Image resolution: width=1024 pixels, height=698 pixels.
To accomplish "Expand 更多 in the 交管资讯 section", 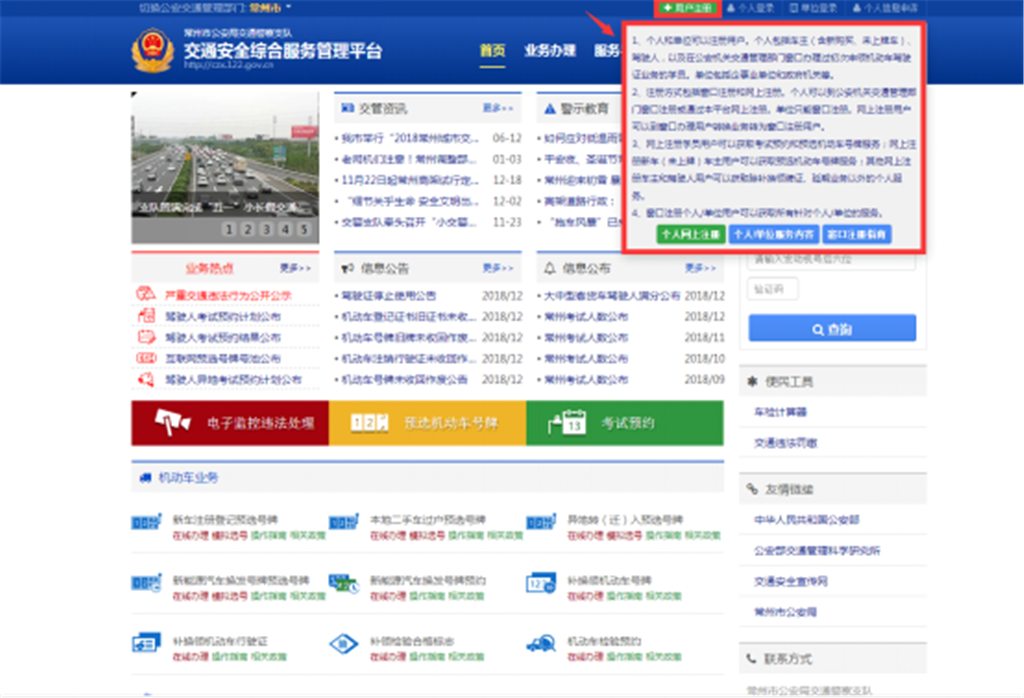I will click(x=497, y=108).
